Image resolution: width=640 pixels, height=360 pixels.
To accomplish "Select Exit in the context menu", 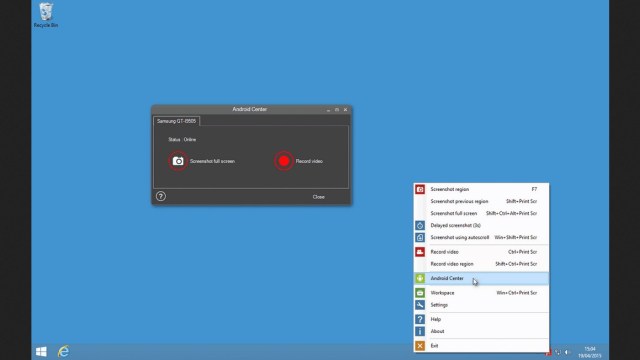I will (x=481, y=346).
